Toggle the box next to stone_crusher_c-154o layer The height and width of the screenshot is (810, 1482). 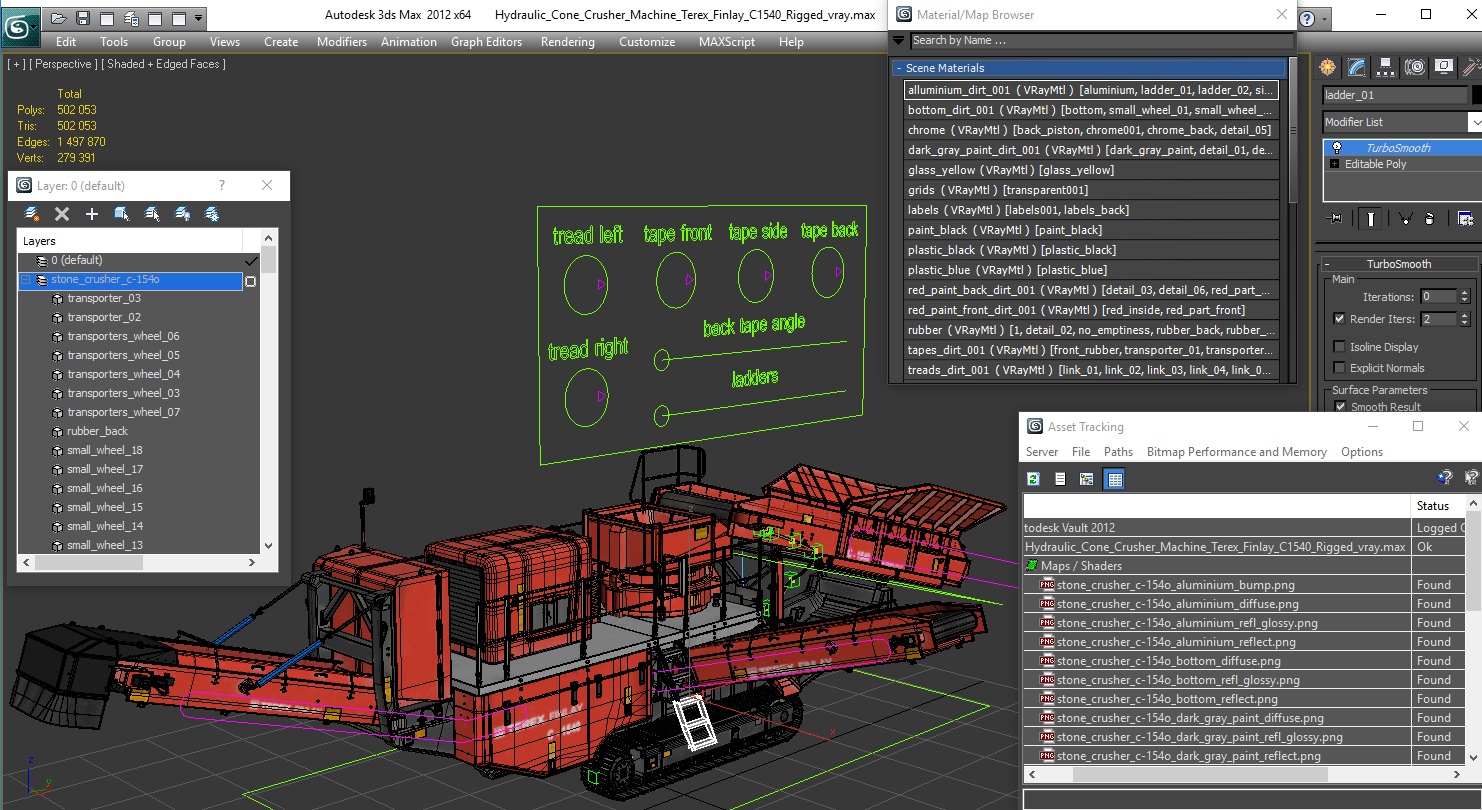[250, 282]
